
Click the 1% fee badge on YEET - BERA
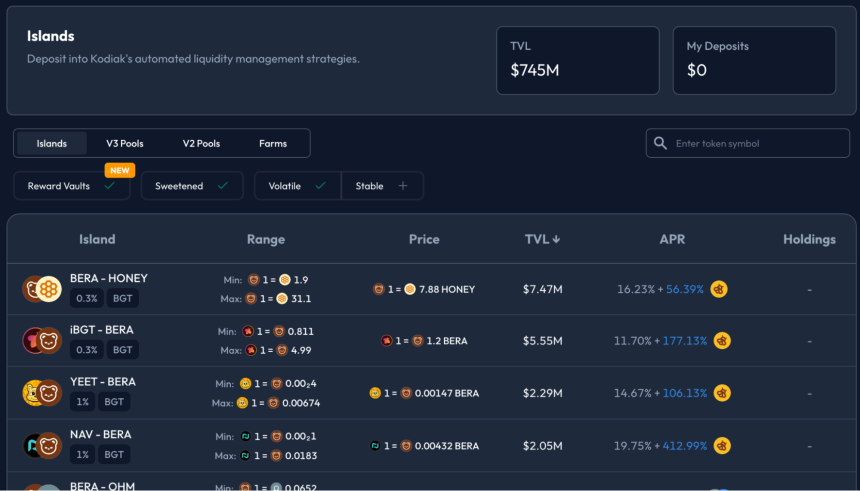click(82, 402)
